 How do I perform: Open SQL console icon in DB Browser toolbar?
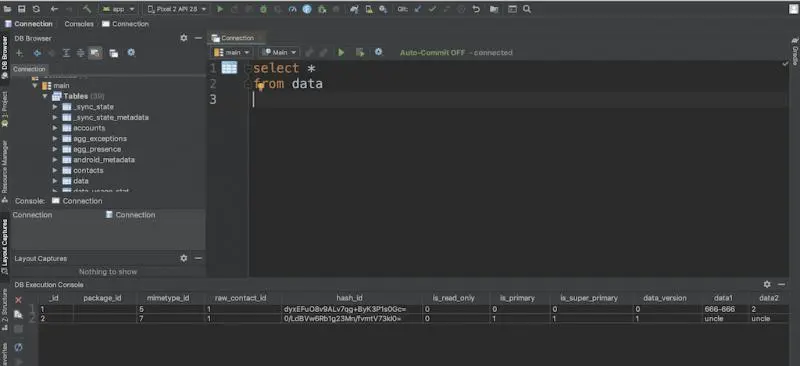click(114, 53)
